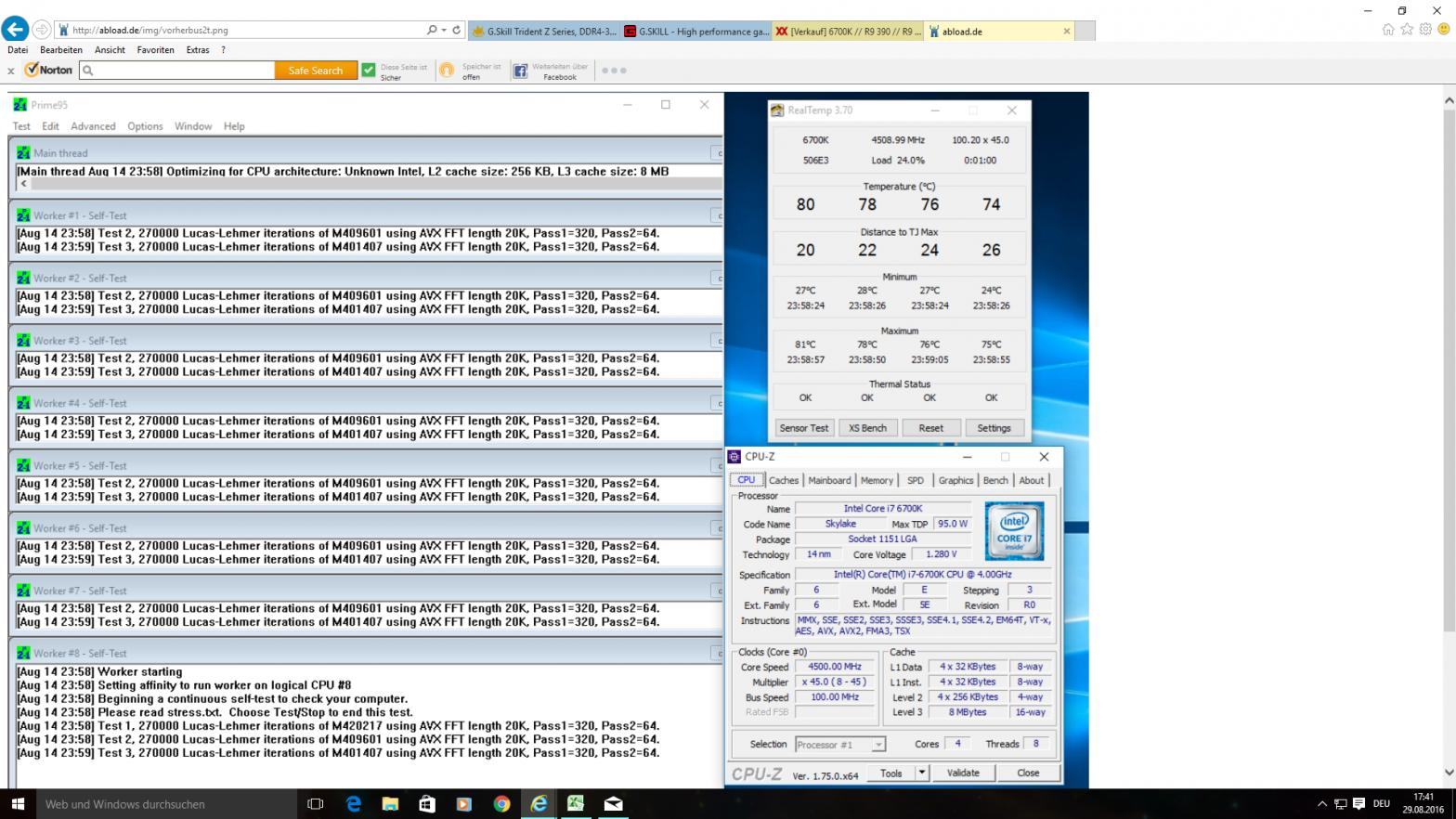Open the Prime95 Options menu
Image resolution: width=1456 pixels, height=819 pixels.
point(145,126)
